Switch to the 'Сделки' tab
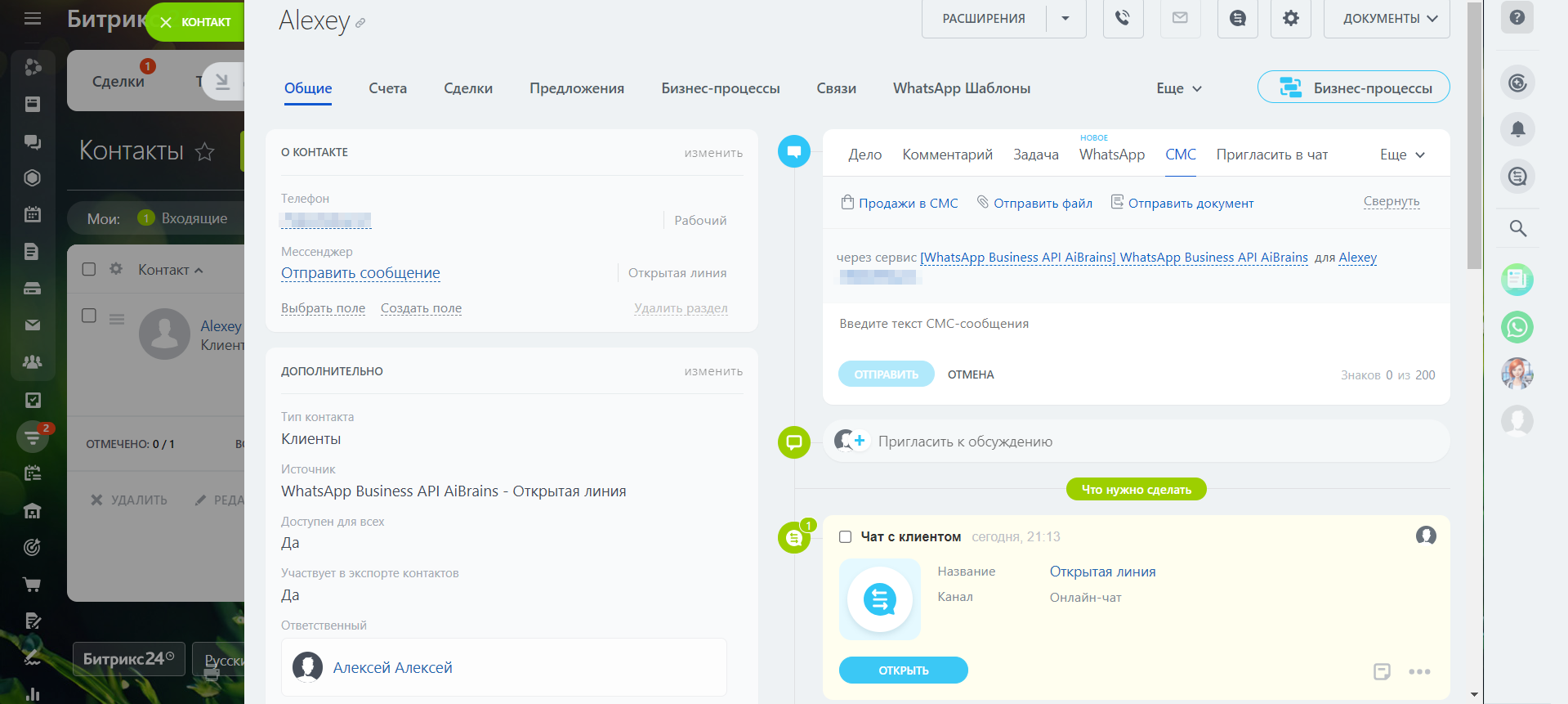The width and height of the screenshot is (1568, 704). pos(468,88)
